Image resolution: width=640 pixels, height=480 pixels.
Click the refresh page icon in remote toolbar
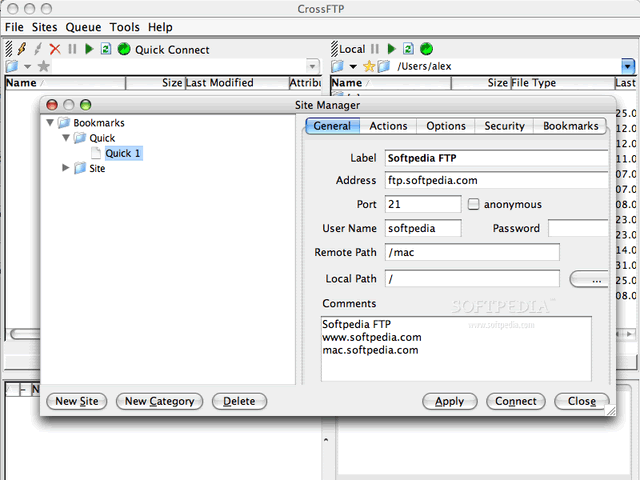coord(106,49)
